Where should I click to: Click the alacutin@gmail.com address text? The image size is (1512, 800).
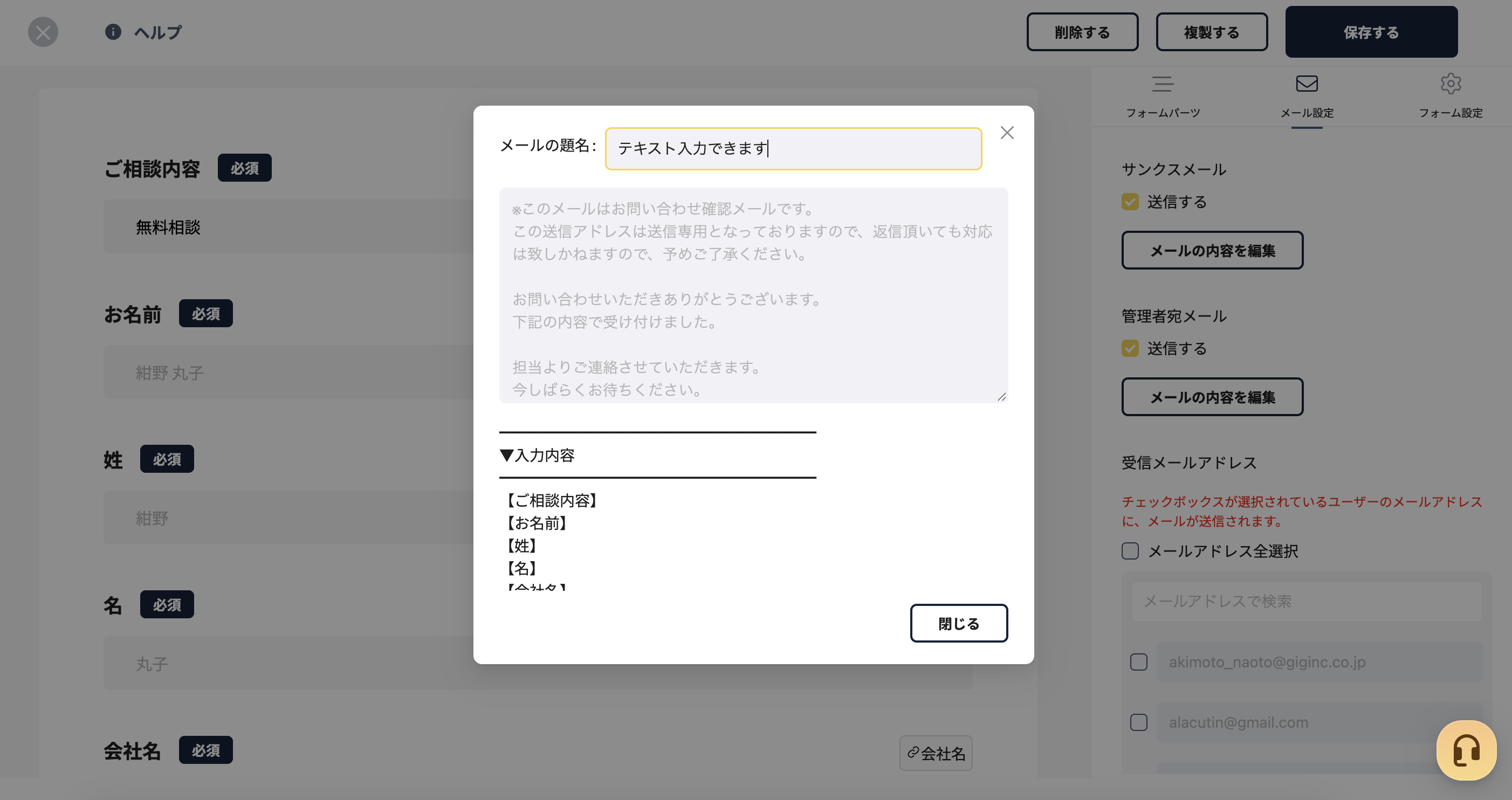click(x=1239, y=722)
